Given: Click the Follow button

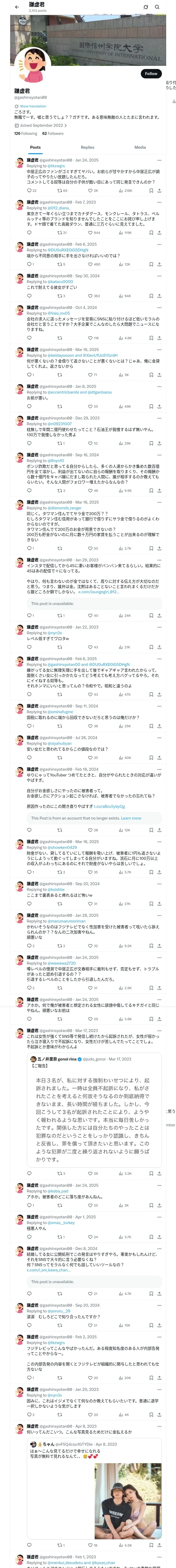Looking at the screenshot, I should click(151, 74).
